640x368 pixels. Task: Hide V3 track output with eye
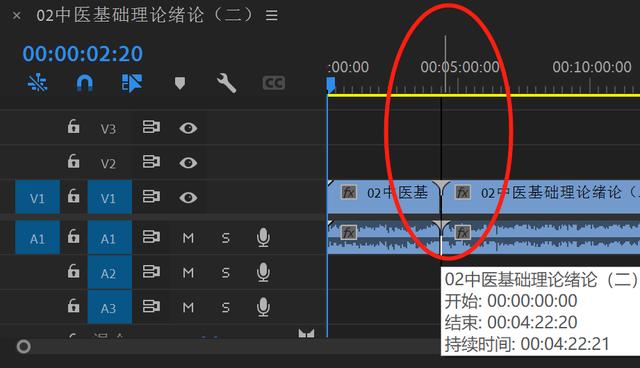tap(188, 128)
